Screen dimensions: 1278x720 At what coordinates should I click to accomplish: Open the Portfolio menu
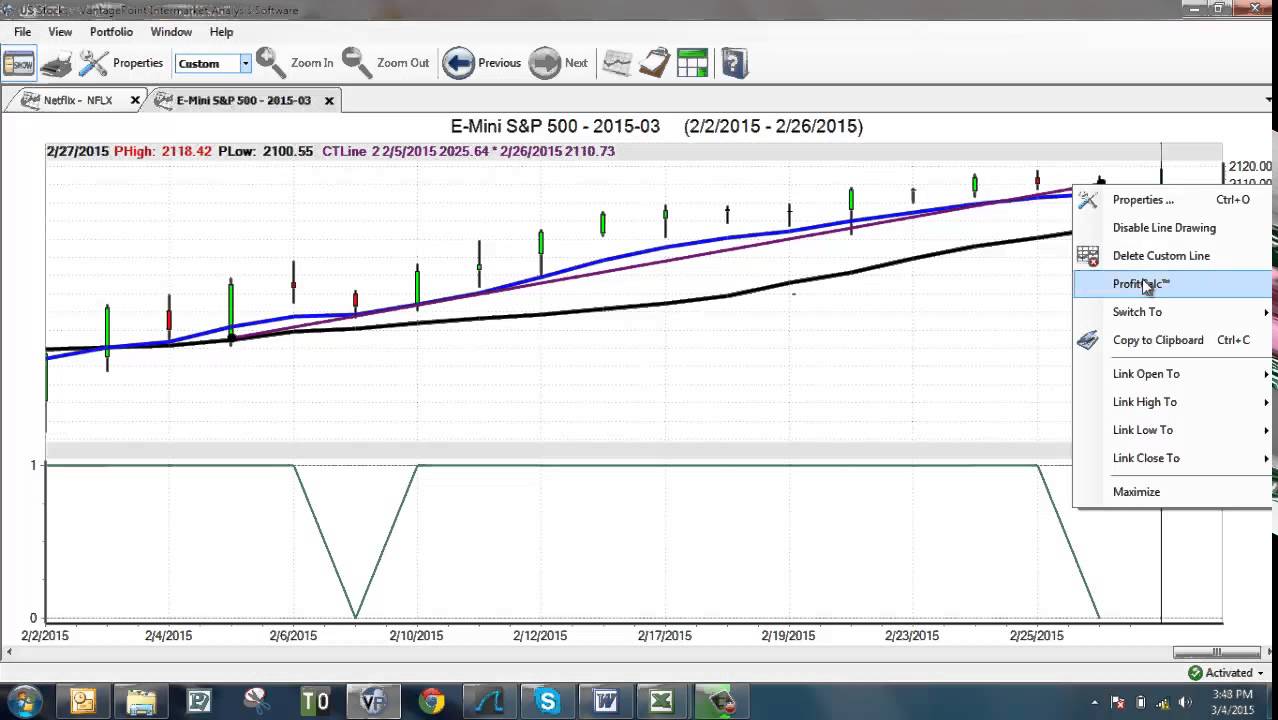coord(111,32)
